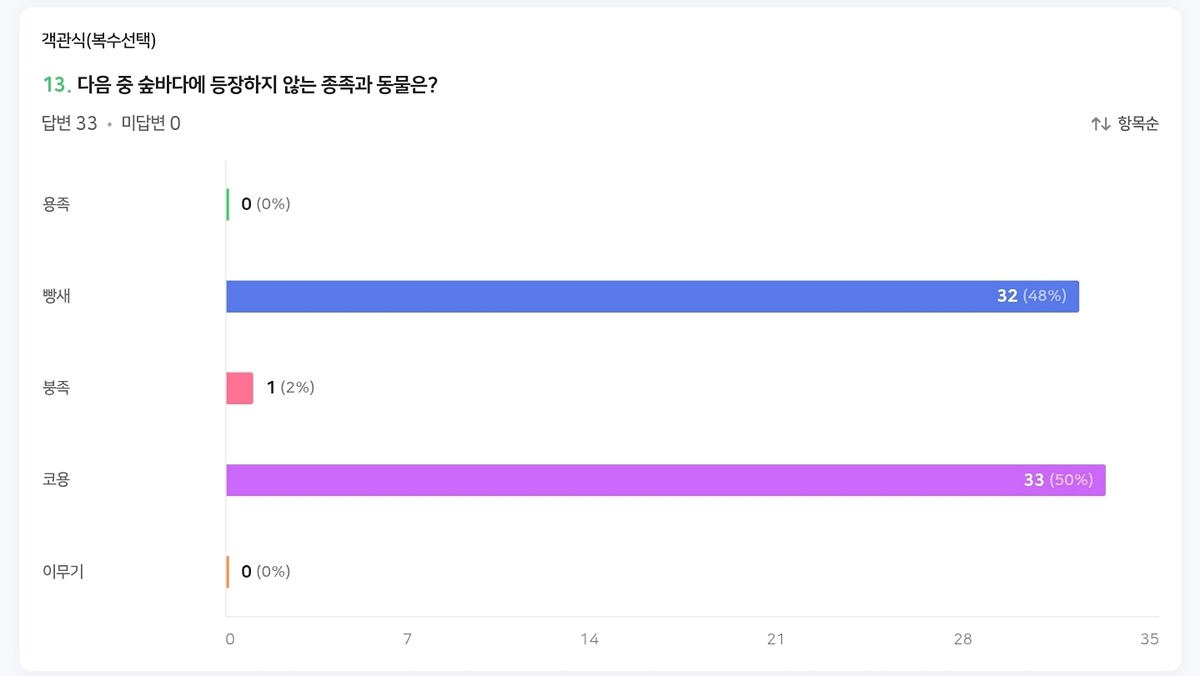Select the 붕족 answer label
The image size is (1200, 676).
pyautogui.click(x=56, y=388)
